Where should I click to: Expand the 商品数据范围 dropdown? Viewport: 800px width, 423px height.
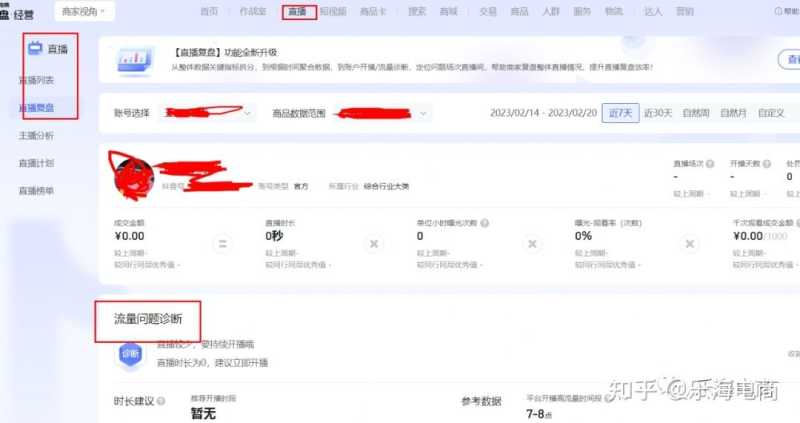[x=381, y=113]
